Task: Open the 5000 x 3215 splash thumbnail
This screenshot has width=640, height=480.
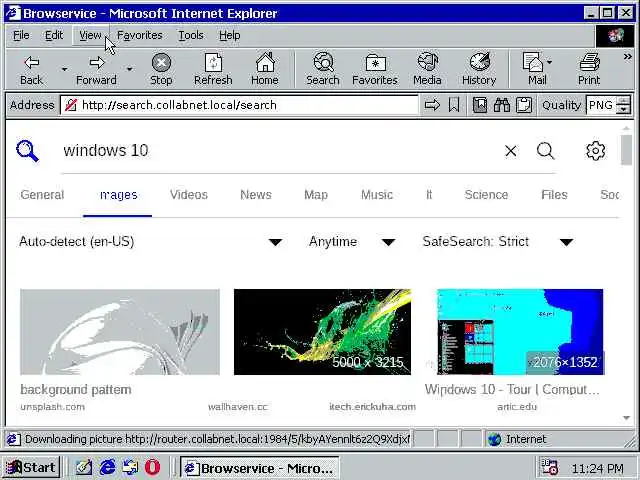Action: pos(322,332)
